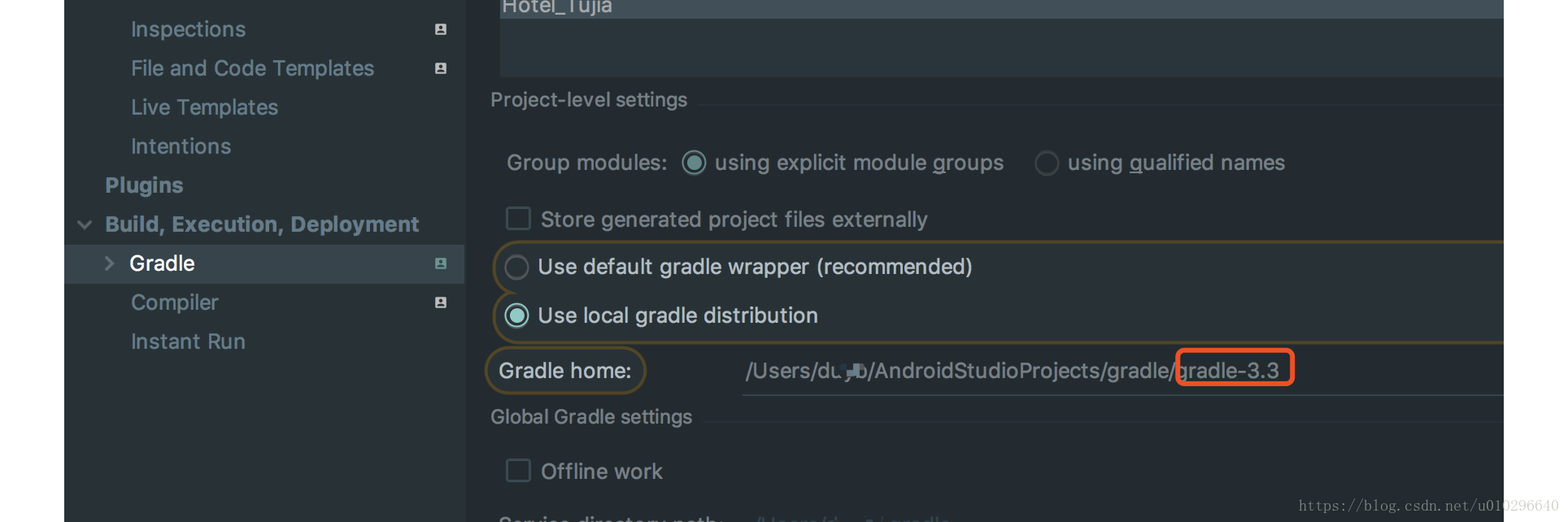Click project-level icon beside File and Code Templates
The height and width of the screenshot is (522, 1568).
(x=441, y=68)
